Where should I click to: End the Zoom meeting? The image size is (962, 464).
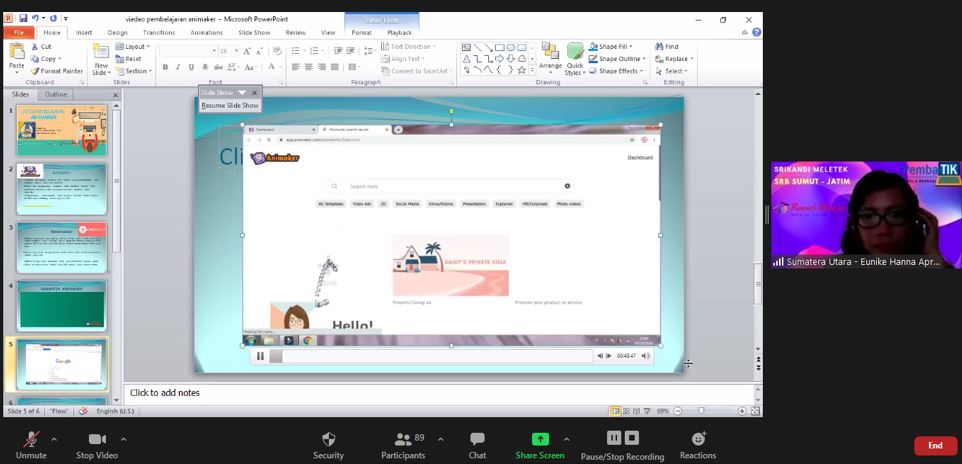click(x=935, y=446)
